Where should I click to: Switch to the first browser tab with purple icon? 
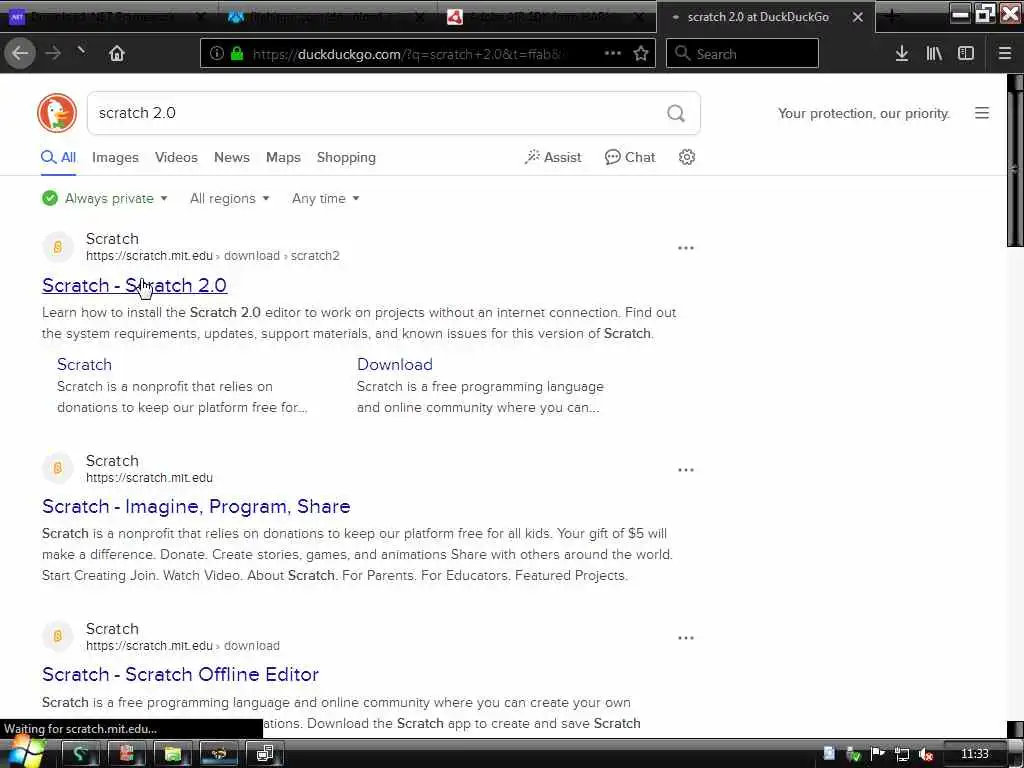108,17
